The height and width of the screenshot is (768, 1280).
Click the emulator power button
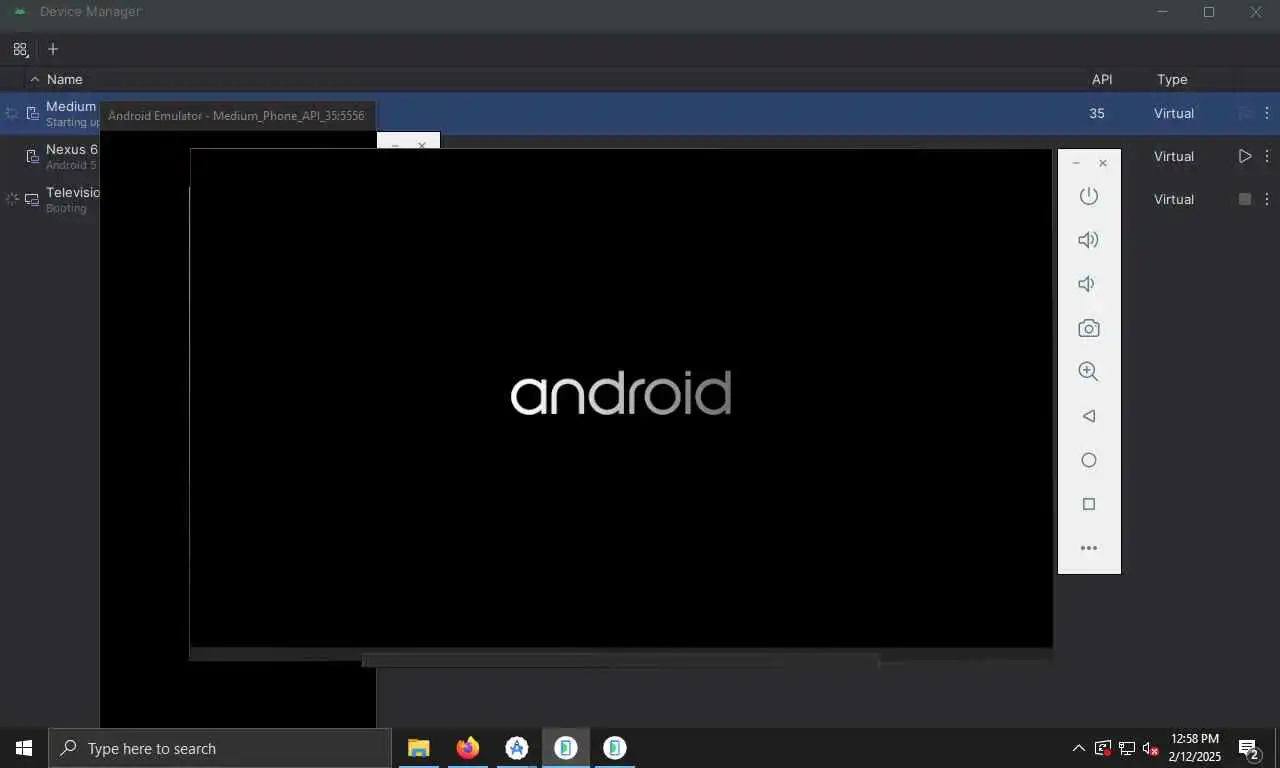pos(1089,196)
